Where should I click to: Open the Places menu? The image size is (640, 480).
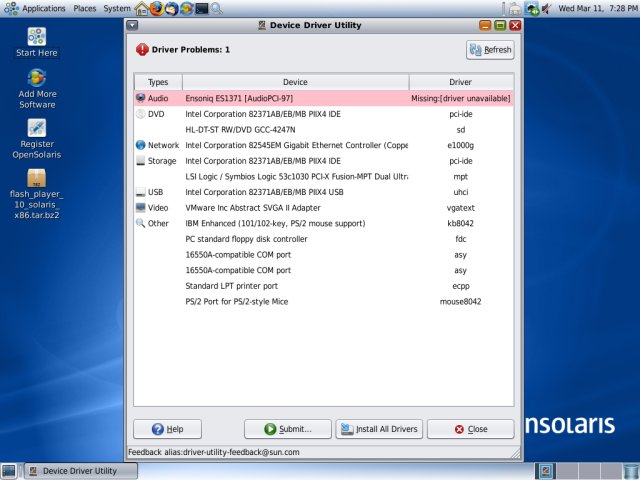tap(85, 8)
